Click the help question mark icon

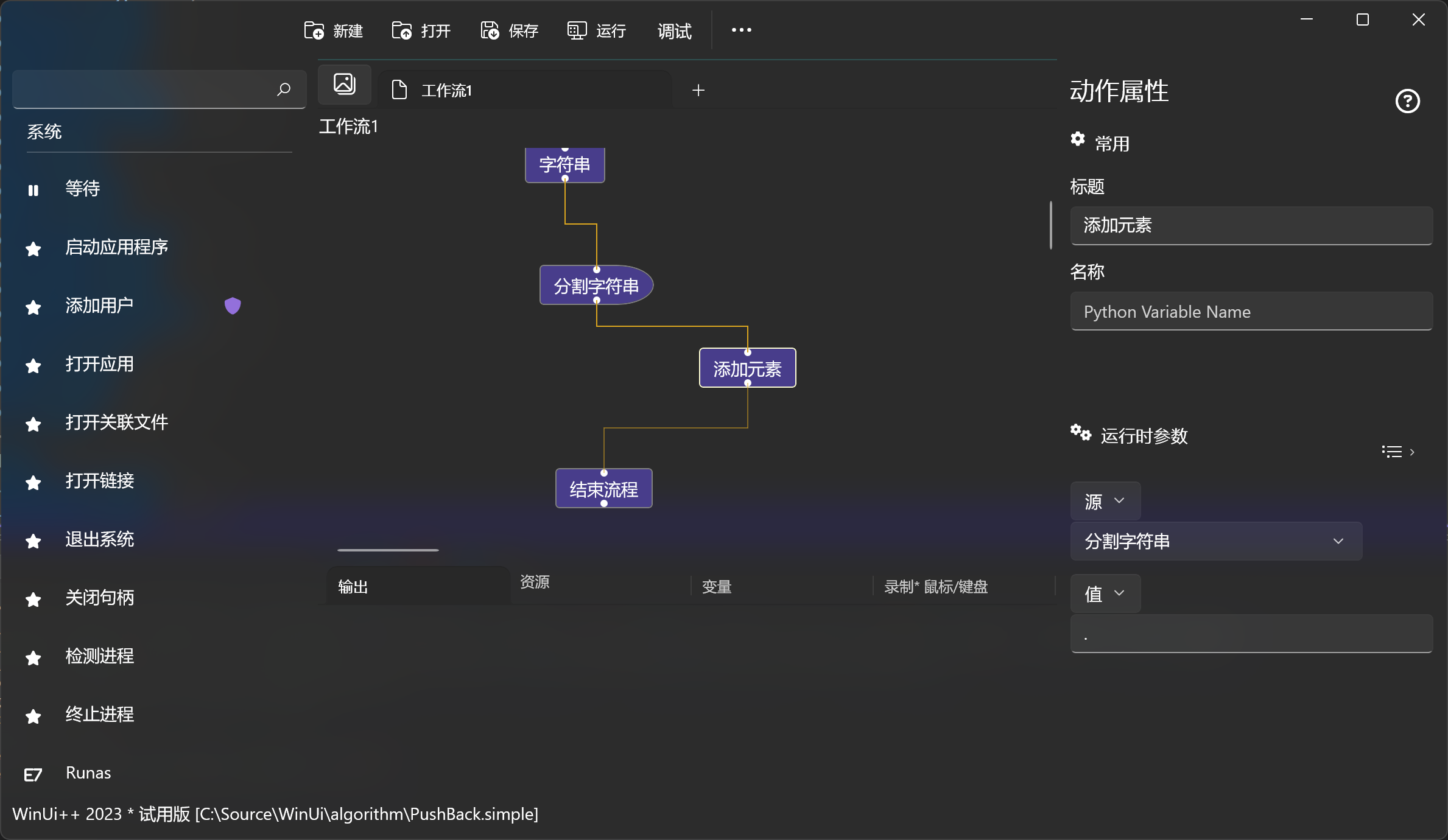[1407, 101]
